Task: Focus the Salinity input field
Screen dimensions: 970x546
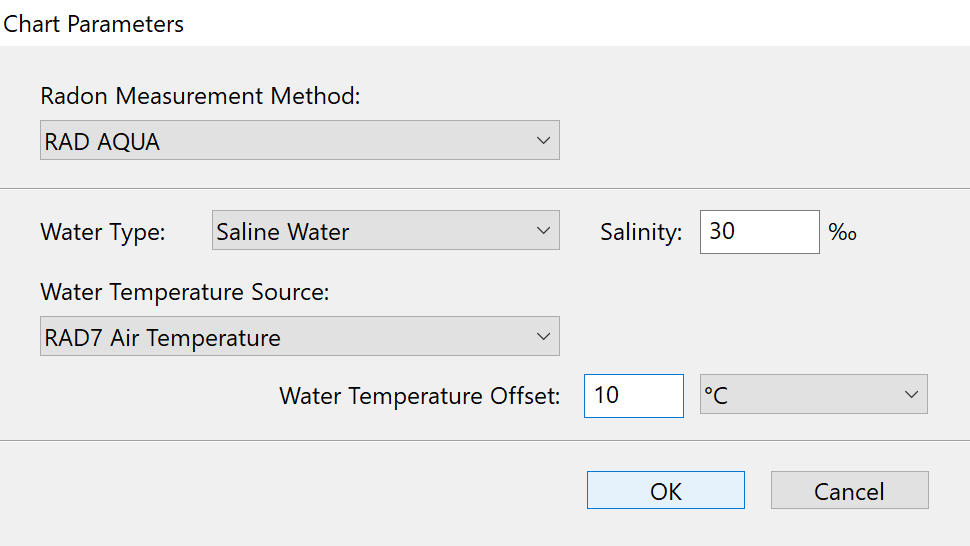Action: (759, 232)
